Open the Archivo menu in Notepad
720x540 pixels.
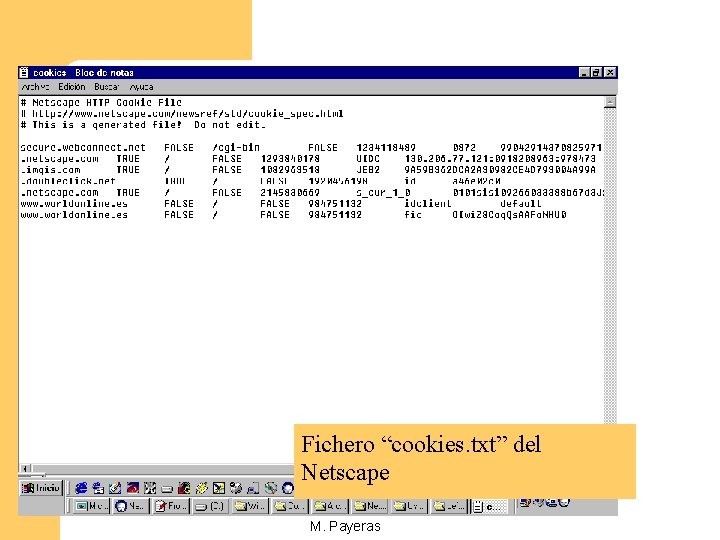click(35, 87)
